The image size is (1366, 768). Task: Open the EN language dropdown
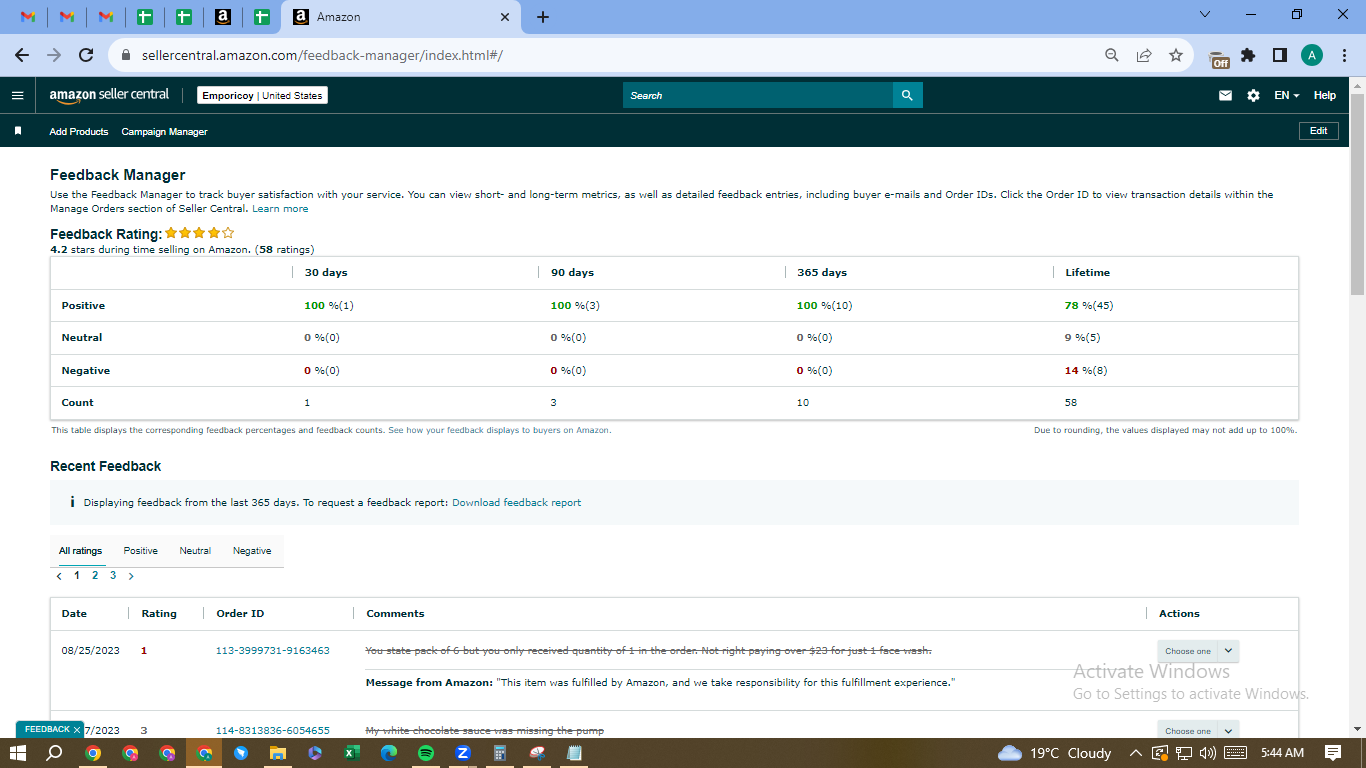tap(1286, 95)
